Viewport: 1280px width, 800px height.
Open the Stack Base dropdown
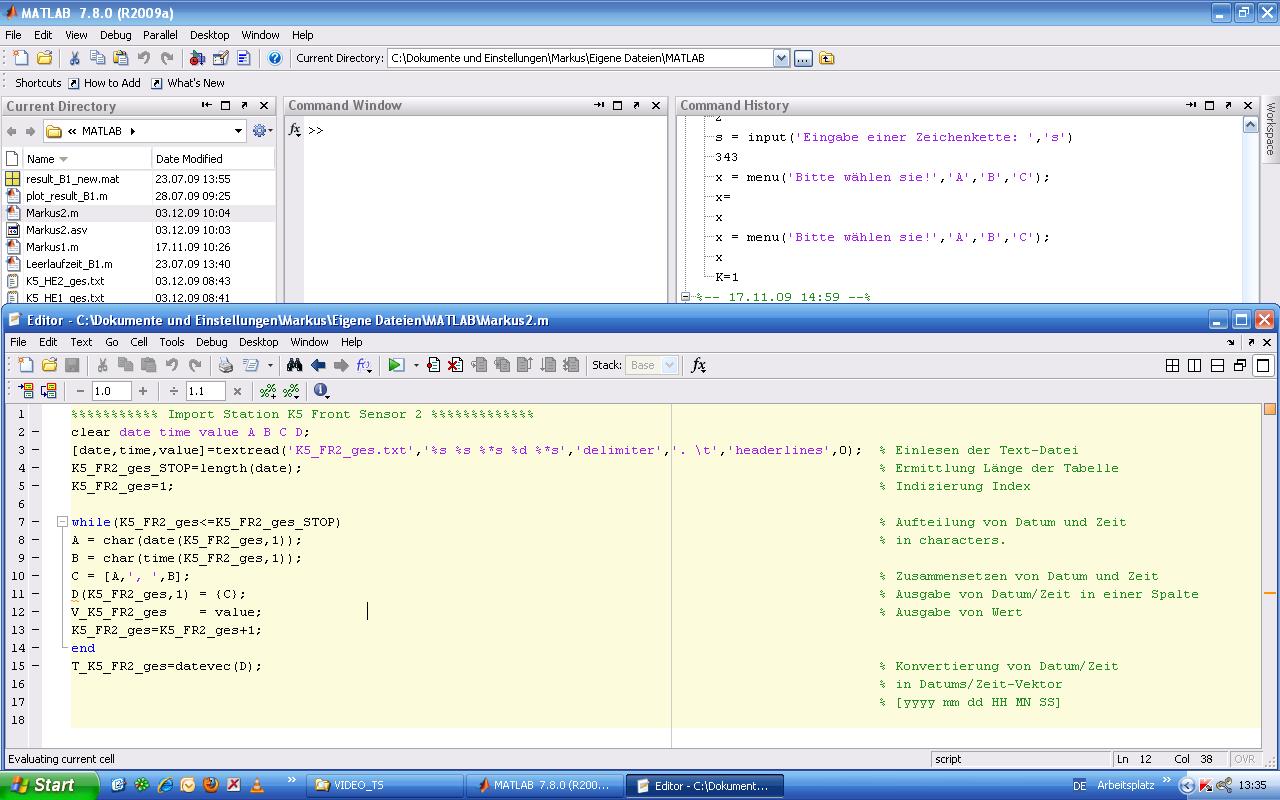click(x=669, y=365)
